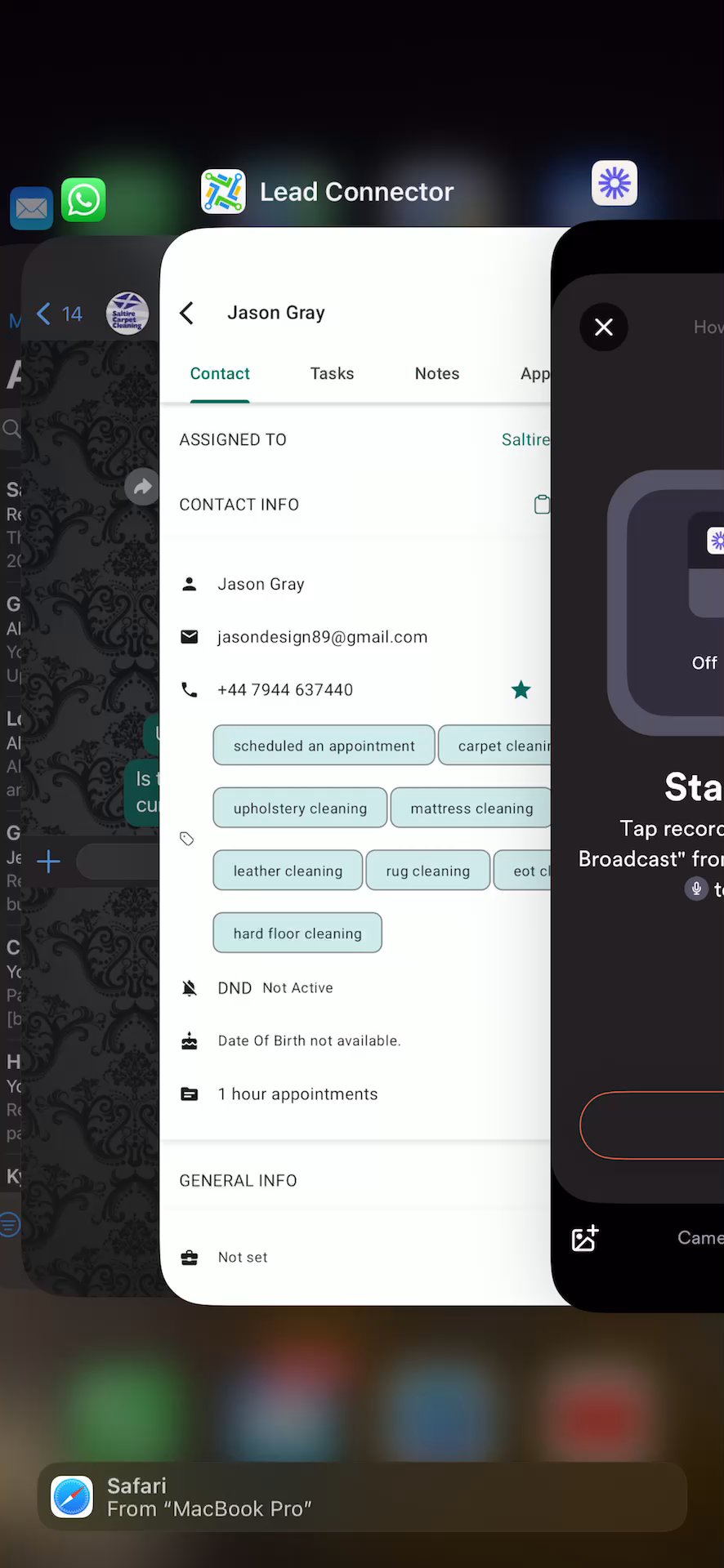The image size is (724, 1568).
Task: Tap the Lead Connector app title
Action: click(x=356, y=192)
